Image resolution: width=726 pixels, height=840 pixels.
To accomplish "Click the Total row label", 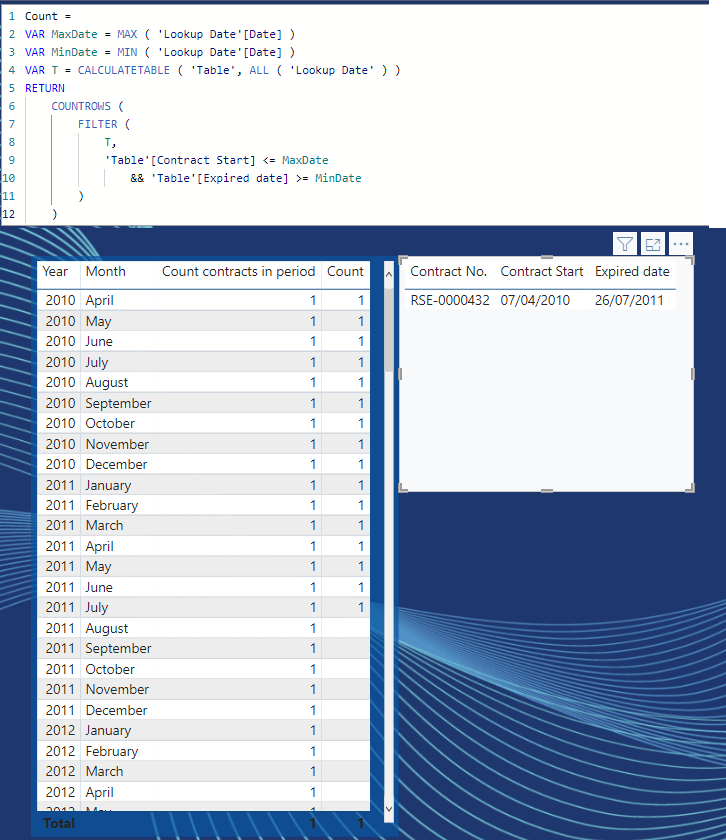I will point(59,823).
